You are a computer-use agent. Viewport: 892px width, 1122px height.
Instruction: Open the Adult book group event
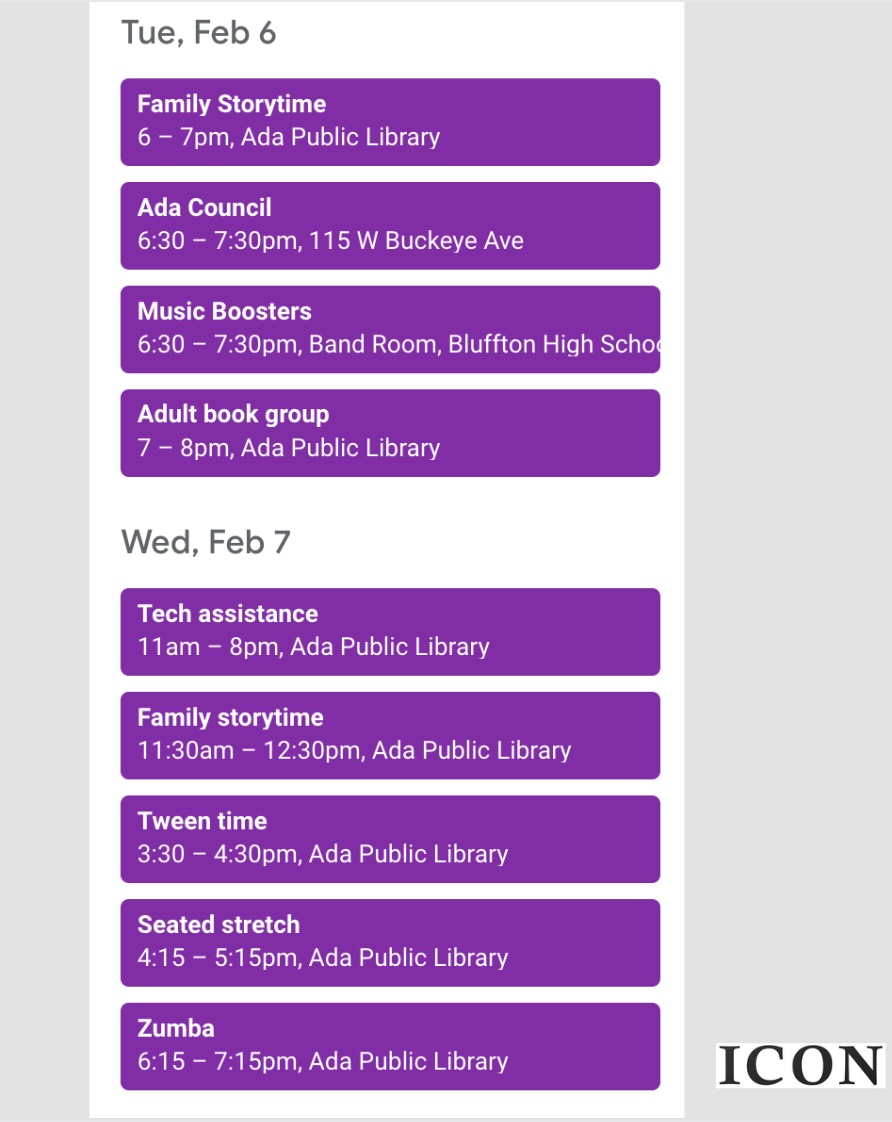pos(390,433)
